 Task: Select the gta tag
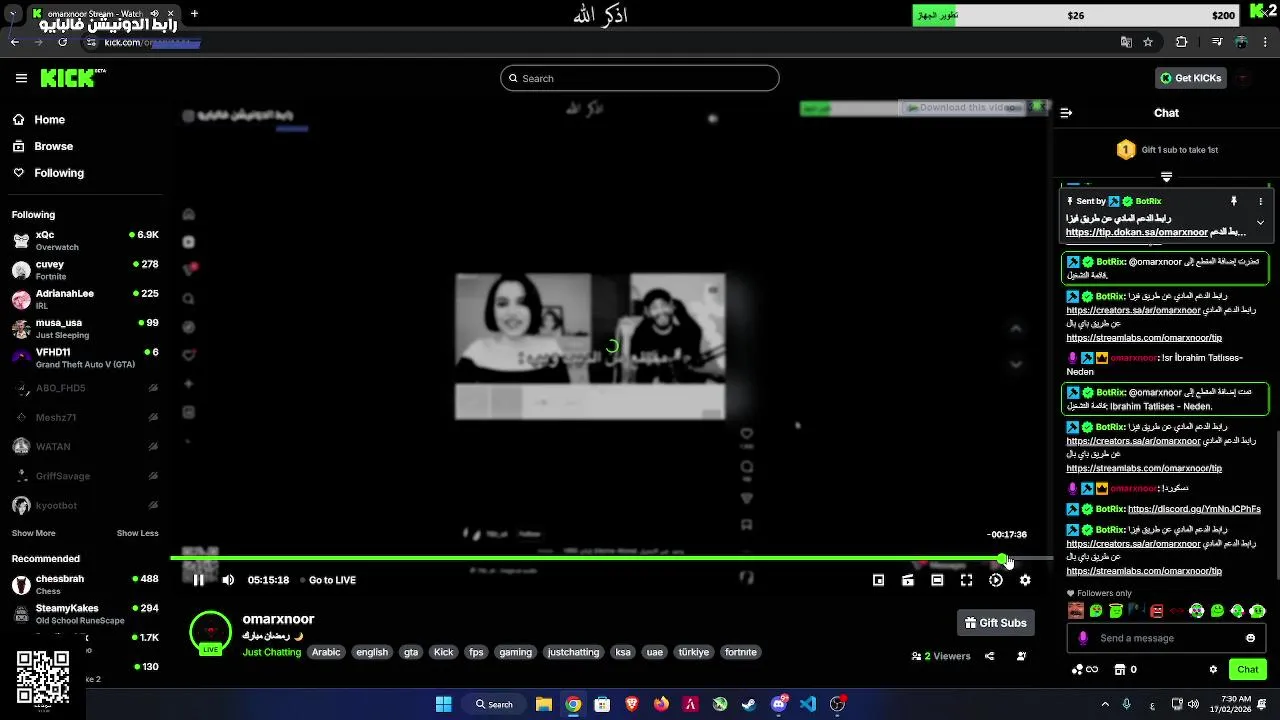(x=411, y=652)
